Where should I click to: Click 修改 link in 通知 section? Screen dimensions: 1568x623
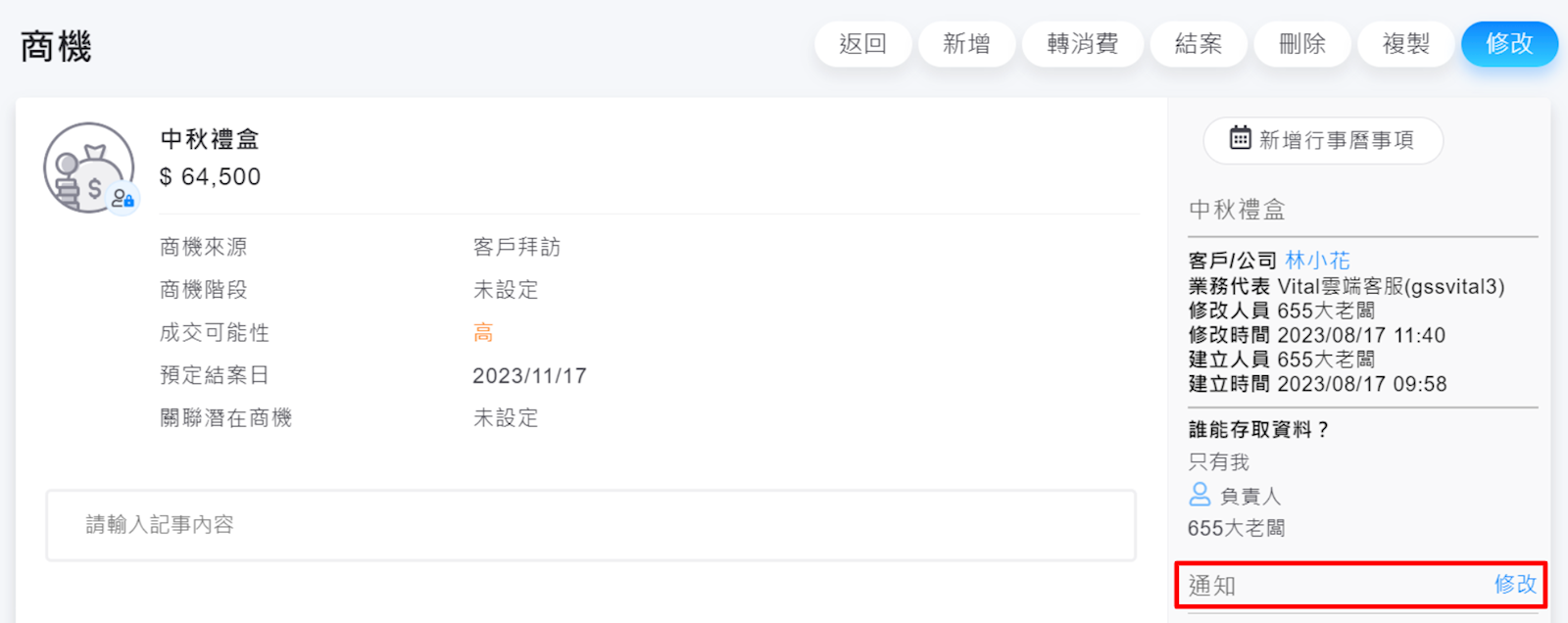(x=1515, y=585)
